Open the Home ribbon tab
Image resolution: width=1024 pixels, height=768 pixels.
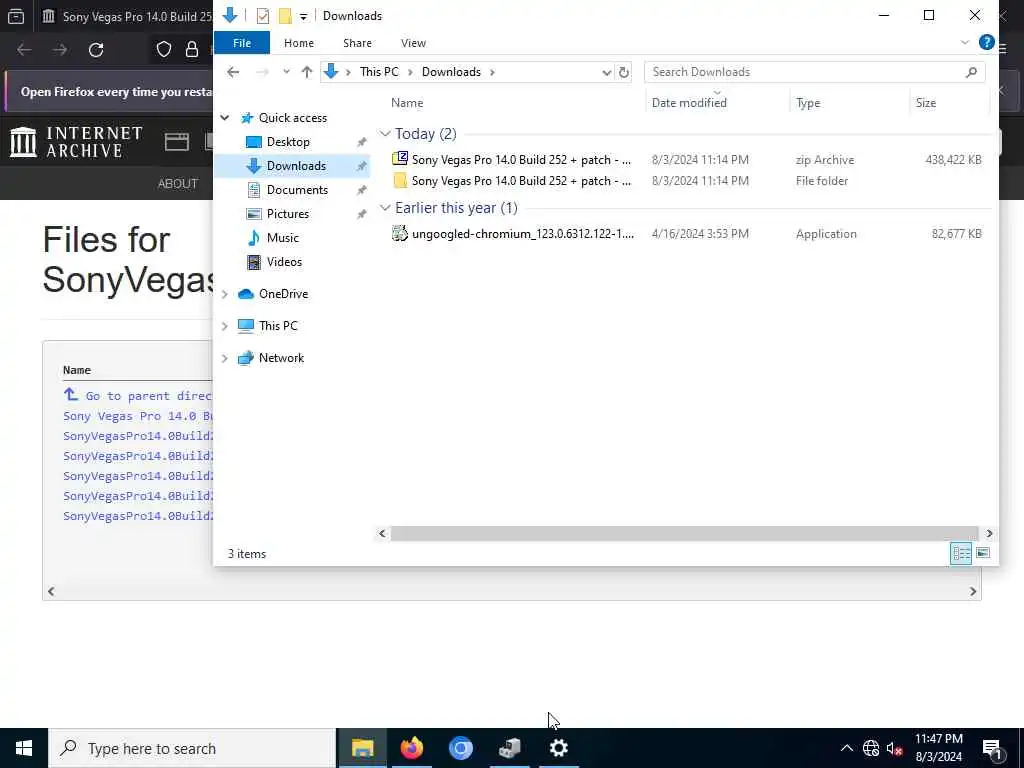coord(299,43)
